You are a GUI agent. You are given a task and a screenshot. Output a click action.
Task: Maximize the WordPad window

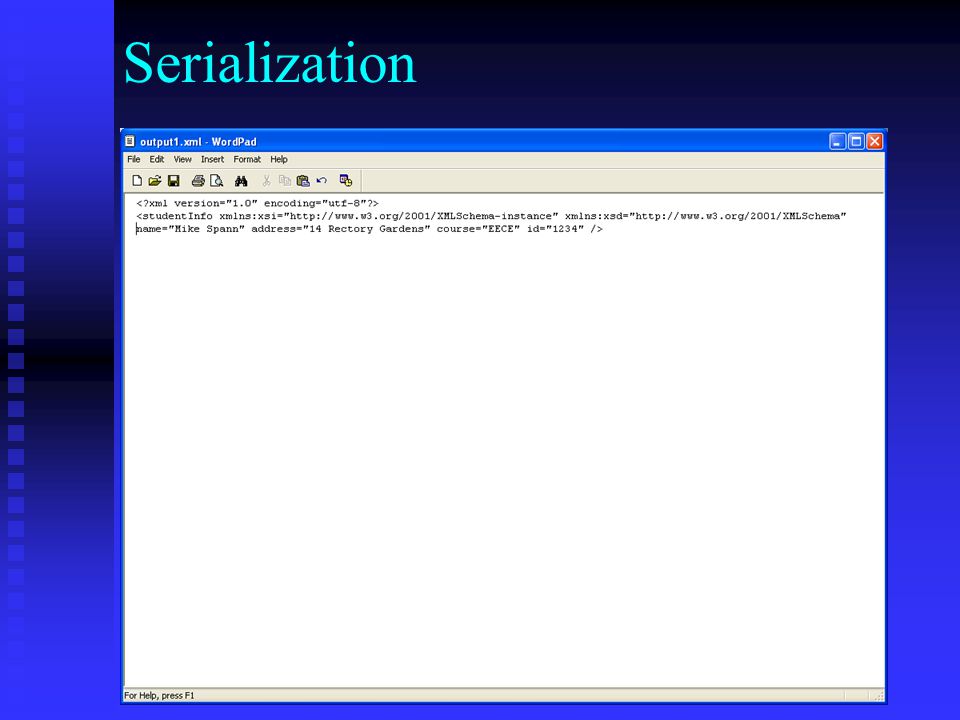click(856, 141)
